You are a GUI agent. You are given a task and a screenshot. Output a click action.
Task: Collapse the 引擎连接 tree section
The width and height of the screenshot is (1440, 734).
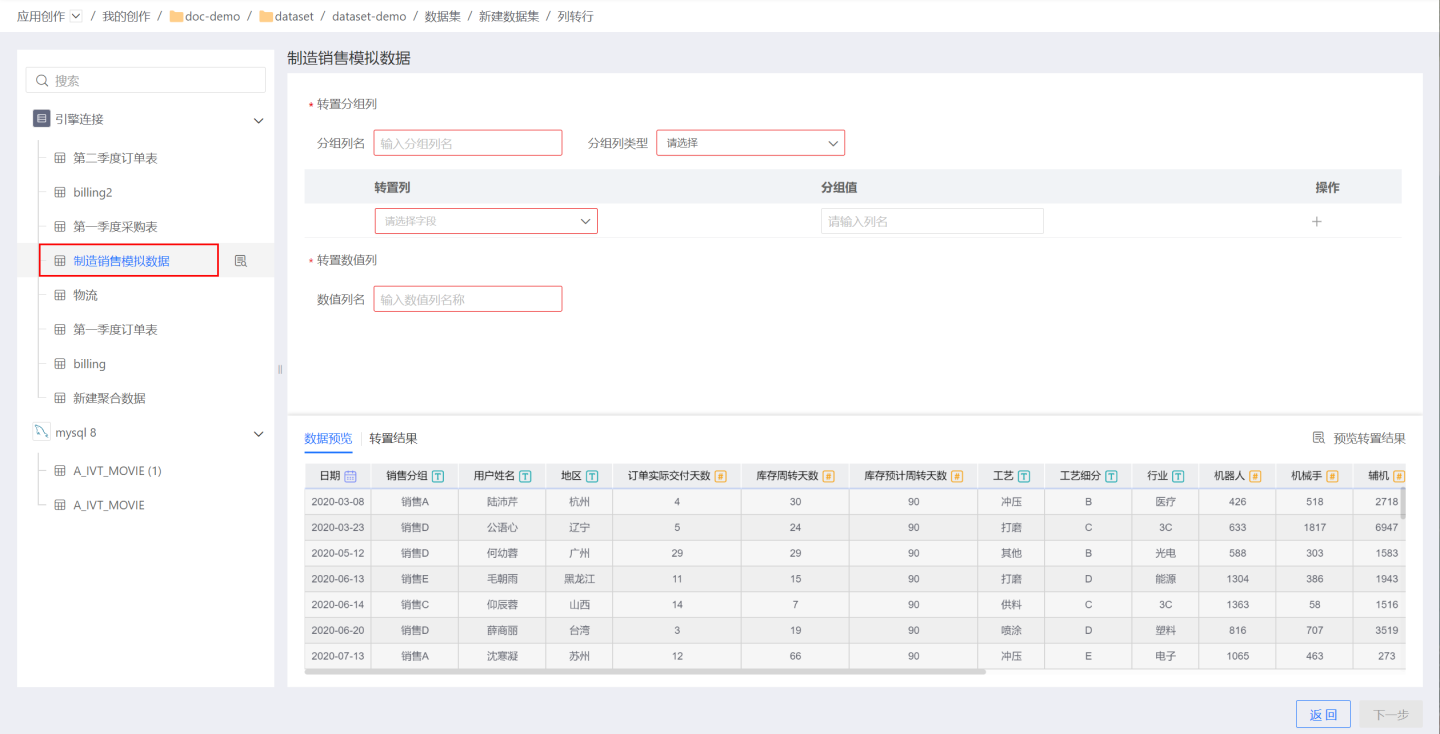tap(258, 120)
